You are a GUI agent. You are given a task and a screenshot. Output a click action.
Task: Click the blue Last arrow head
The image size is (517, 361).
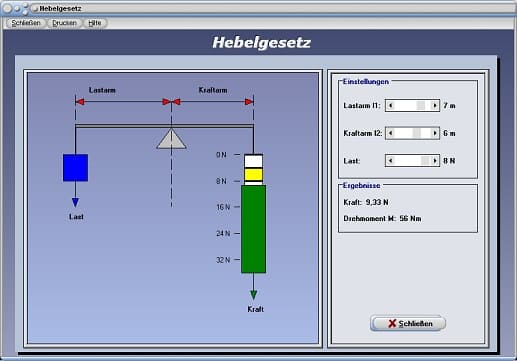pos(75,202)
